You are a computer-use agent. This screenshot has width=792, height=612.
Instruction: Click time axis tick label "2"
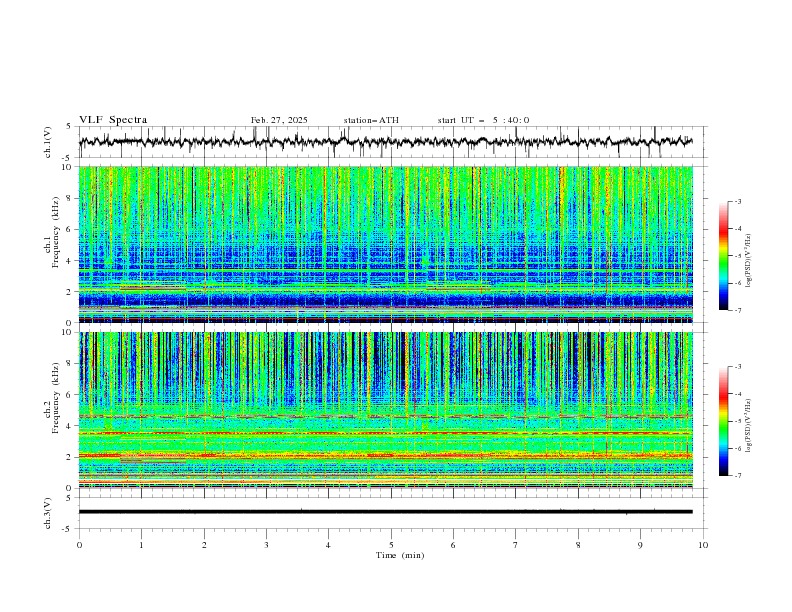(x=204, y=545)
